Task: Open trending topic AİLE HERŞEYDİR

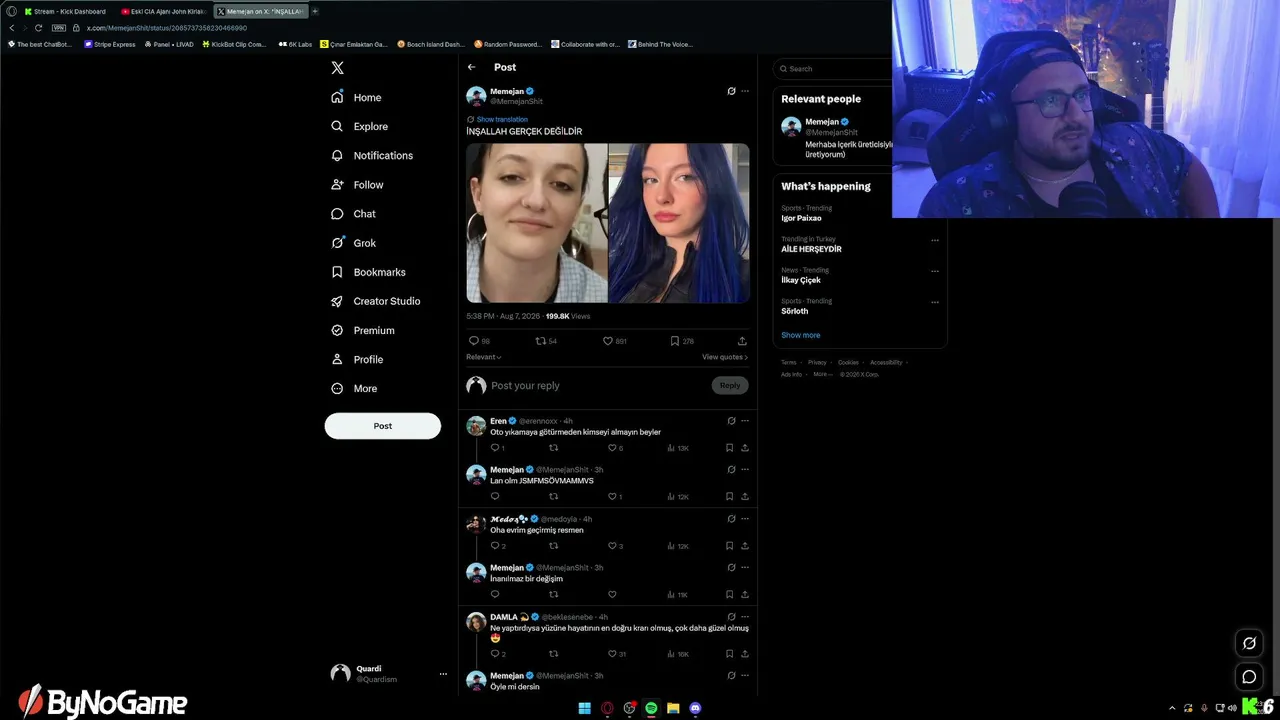Action: pos(811,249)
